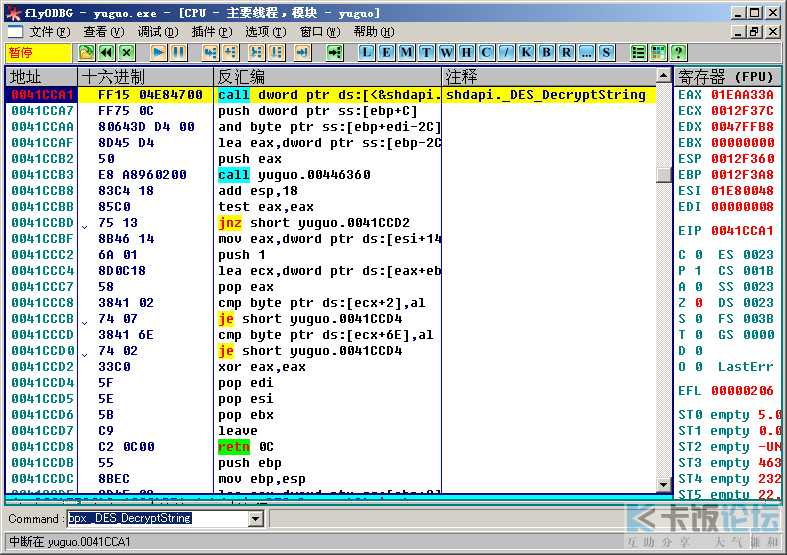Click in the Command input field
This screenshot has height=555, width=787.
pos(158,518)
